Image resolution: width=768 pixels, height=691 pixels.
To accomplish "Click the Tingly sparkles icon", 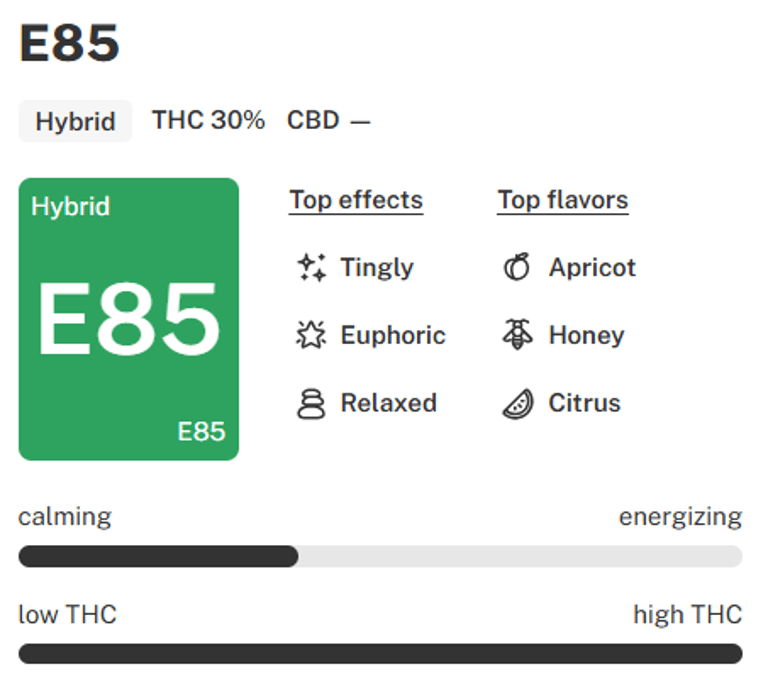I will [x=312, y=268].
